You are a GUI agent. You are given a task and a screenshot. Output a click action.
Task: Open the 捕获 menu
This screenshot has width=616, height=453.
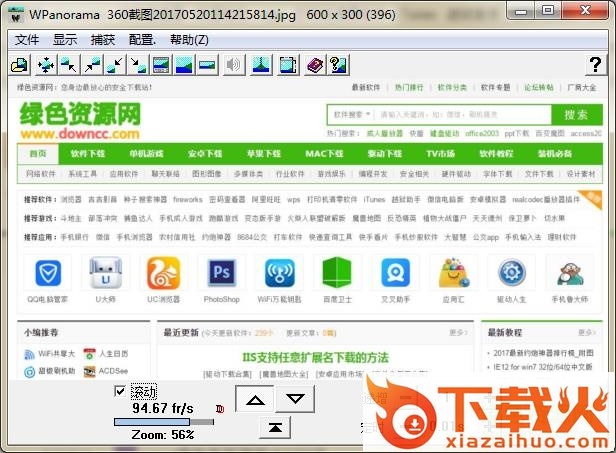[x=103, y=40]
